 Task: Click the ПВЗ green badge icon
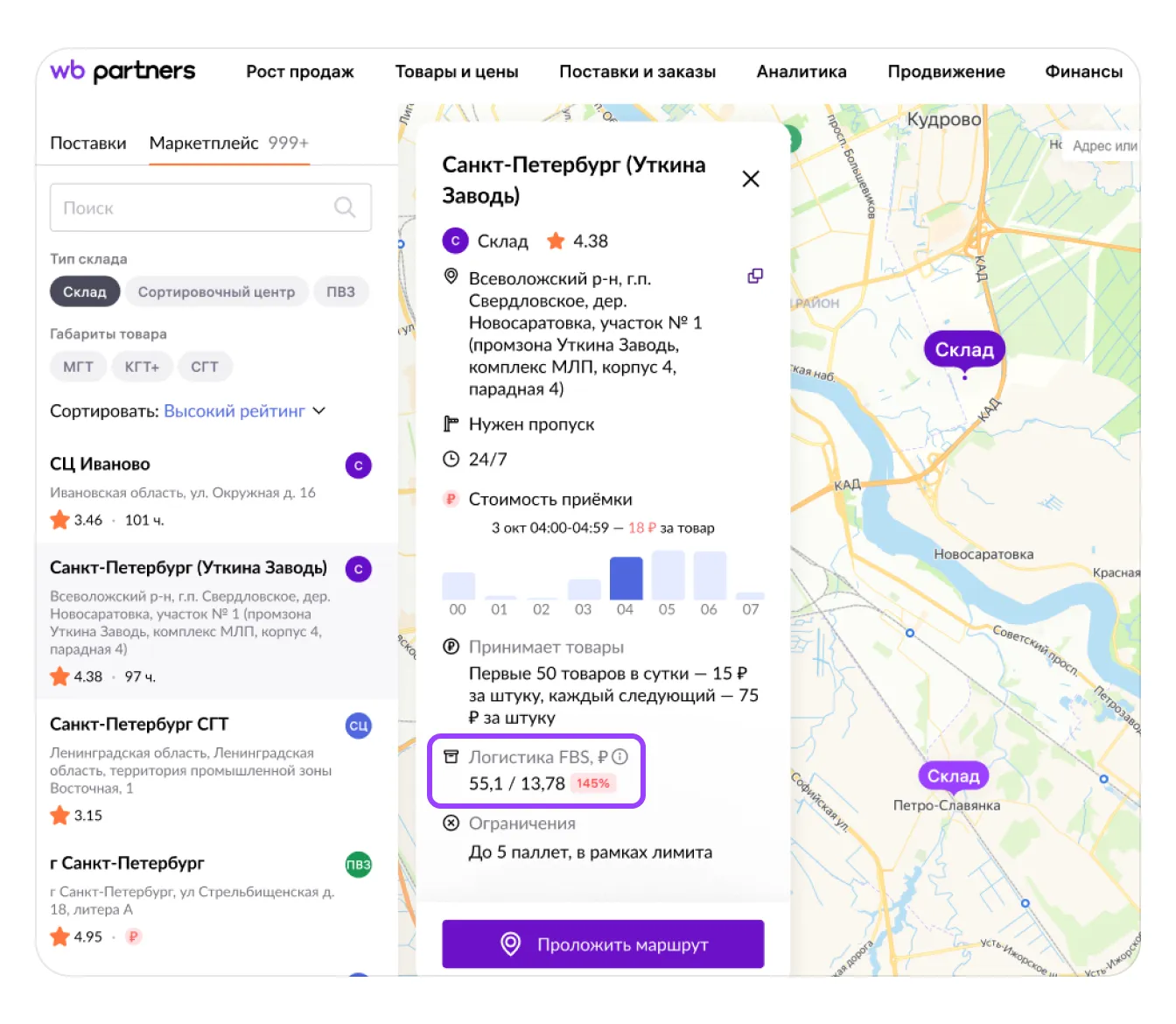358,865
